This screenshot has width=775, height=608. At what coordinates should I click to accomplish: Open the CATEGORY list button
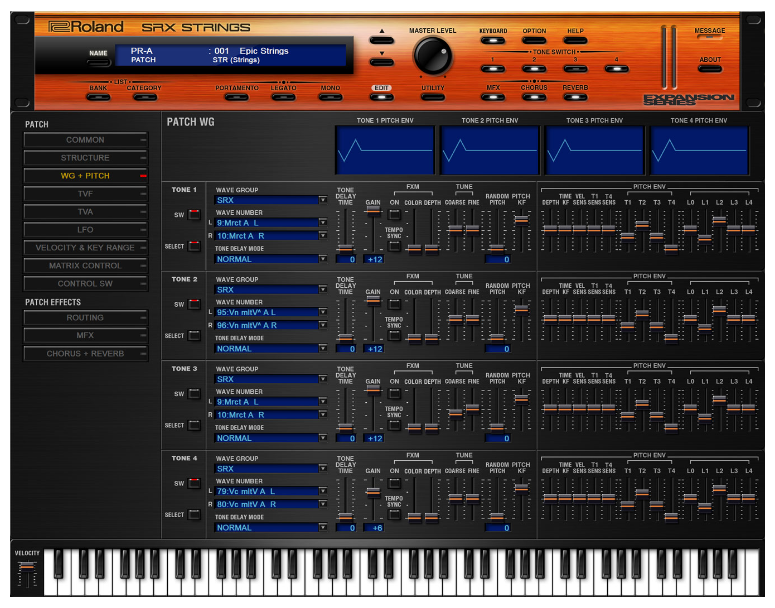pyautogui.click(x=144, y=97)
